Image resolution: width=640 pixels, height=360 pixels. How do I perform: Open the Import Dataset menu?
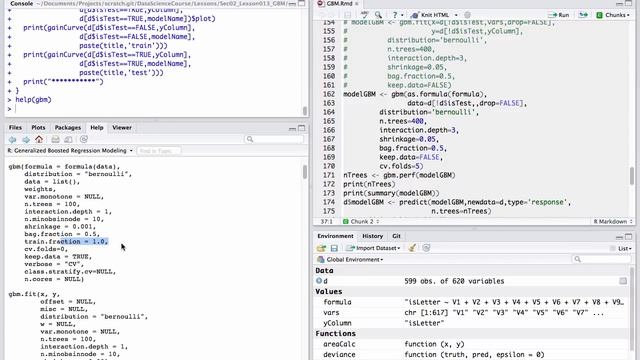point(373,248)
